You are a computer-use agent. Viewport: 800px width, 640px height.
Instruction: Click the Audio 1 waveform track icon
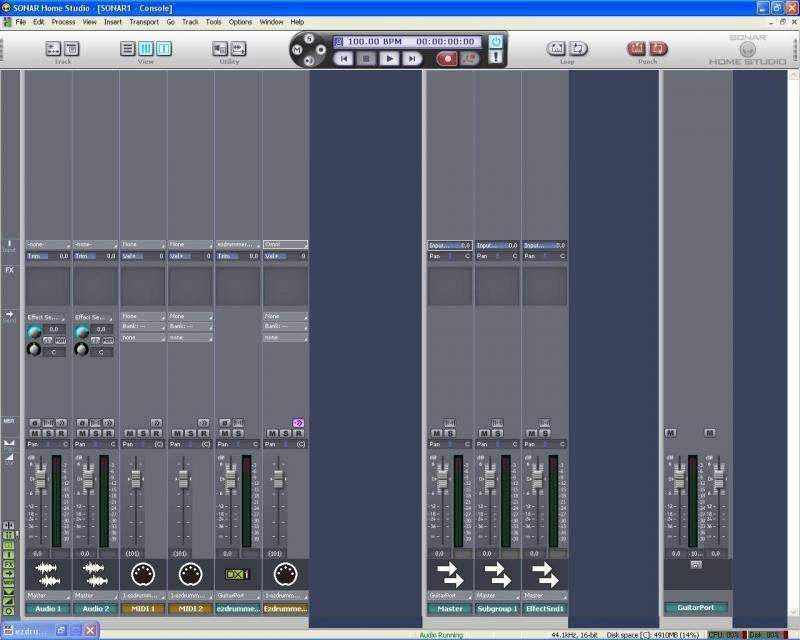coord(47,574)
